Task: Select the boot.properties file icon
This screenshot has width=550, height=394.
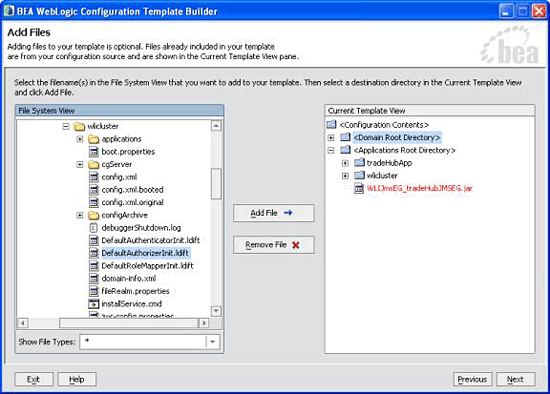Action: (x=93, y=152)
